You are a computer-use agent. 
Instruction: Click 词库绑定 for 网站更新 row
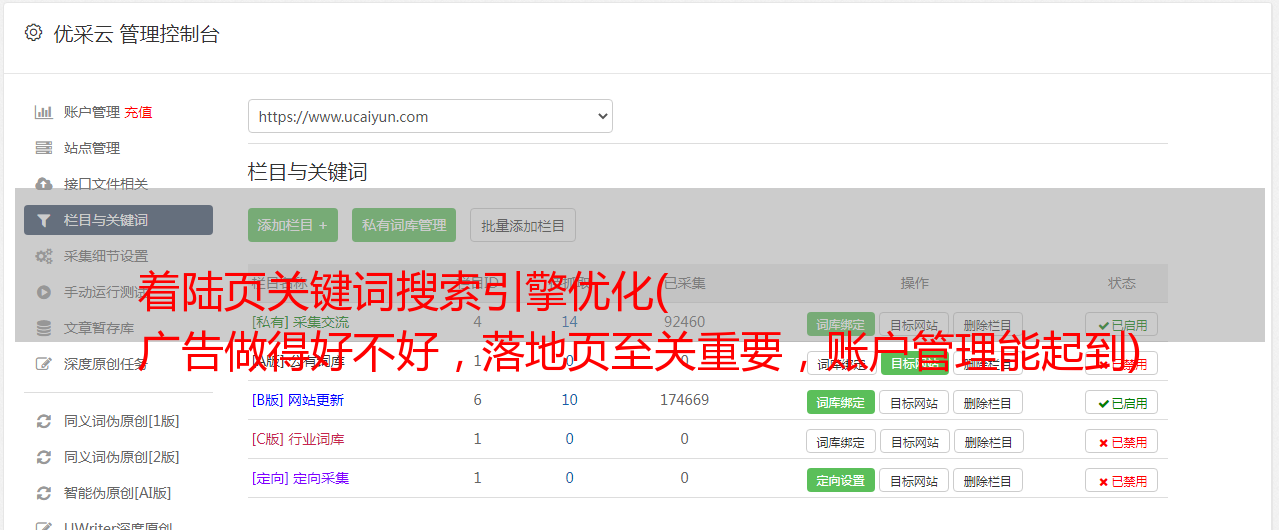pyautogui.click(x=841, y=402)
